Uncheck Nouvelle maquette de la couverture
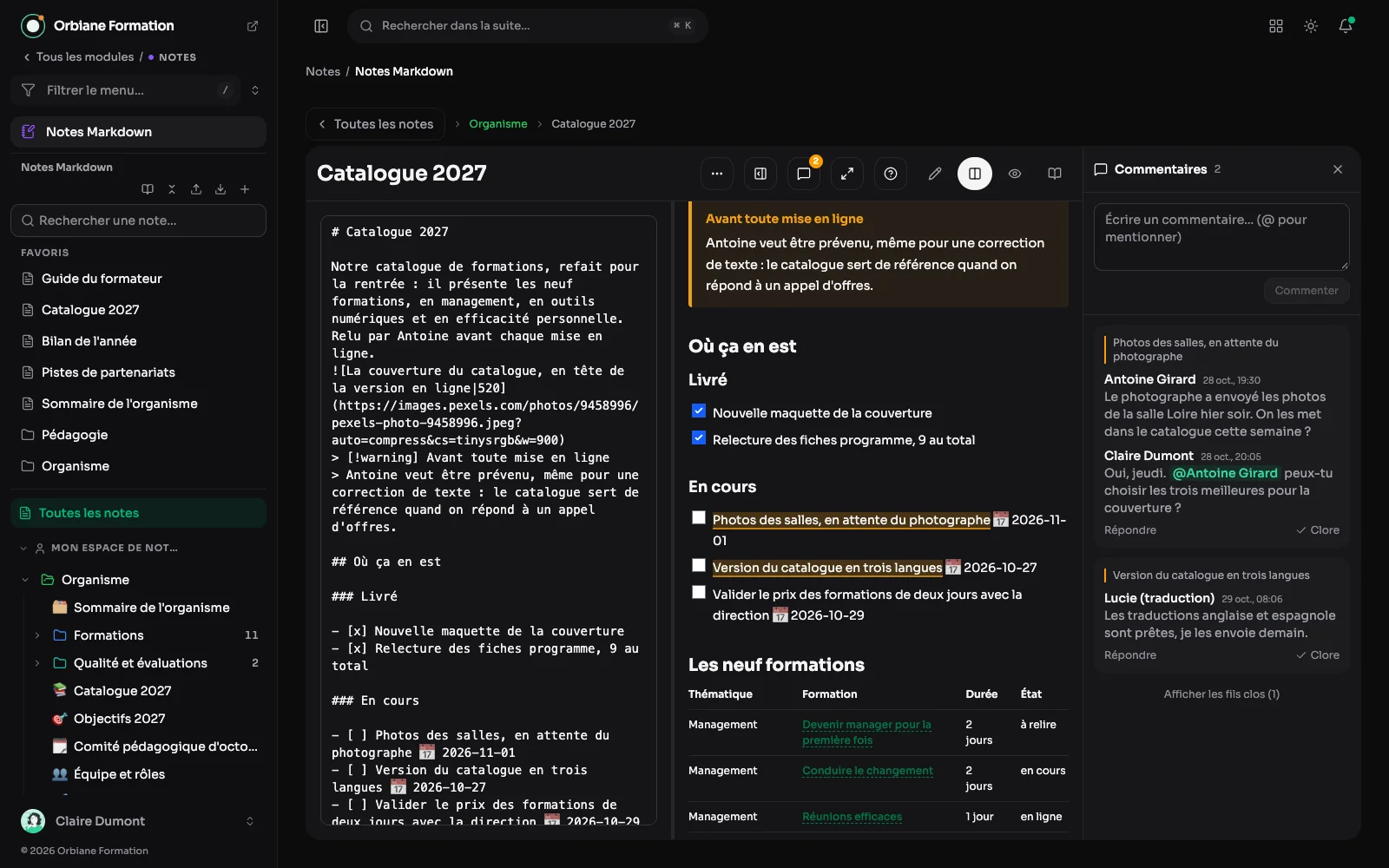The image size is (1389, 868). [699, 411]
